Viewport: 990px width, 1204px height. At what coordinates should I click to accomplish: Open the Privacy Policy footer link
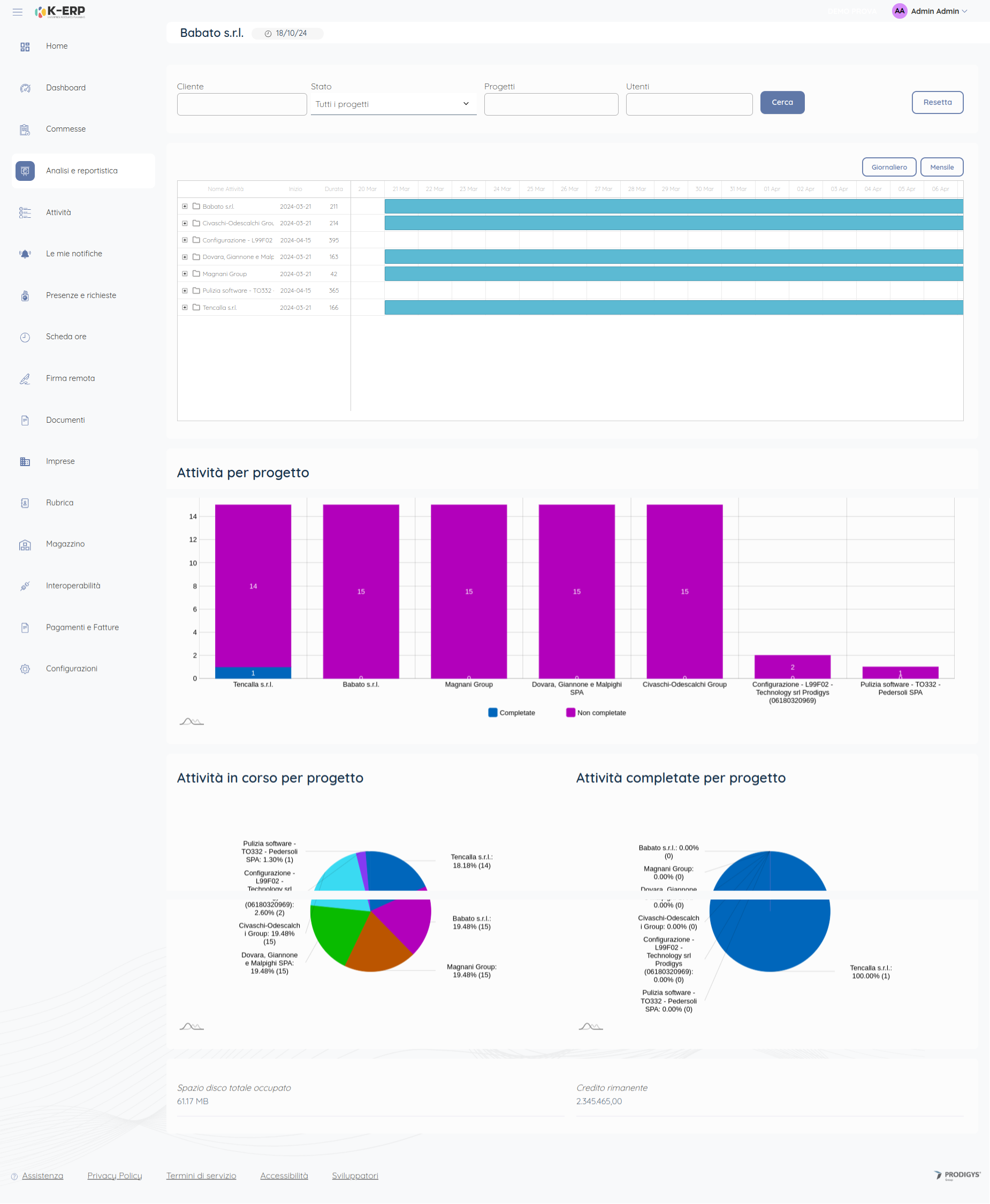115,1176
